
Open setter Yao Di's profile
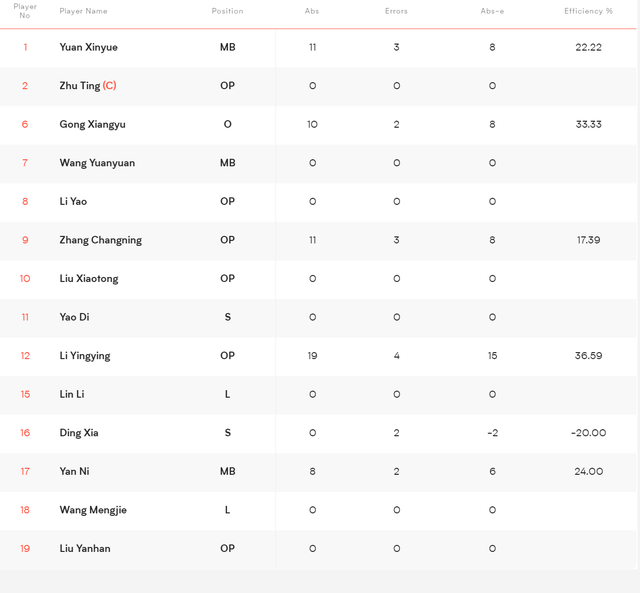[x=74, y=317]
